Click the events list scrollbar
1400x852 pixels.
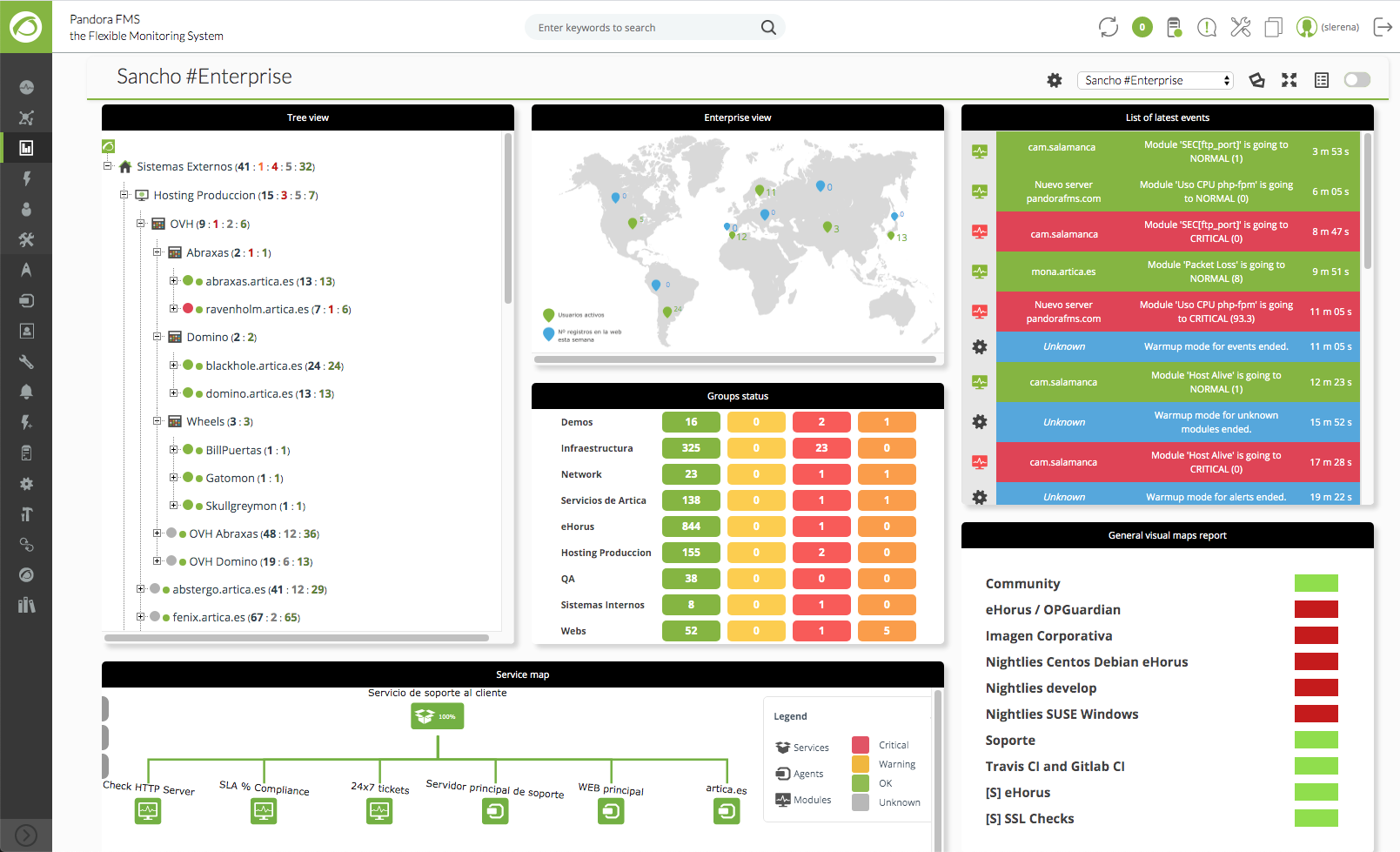[x=1368, y=200]
